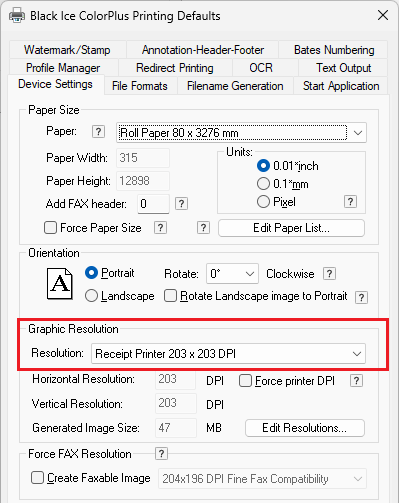Viewport: 399px width, 503px height.
Task: Click the Generated Image Size field
Action: tap(176, 428)
